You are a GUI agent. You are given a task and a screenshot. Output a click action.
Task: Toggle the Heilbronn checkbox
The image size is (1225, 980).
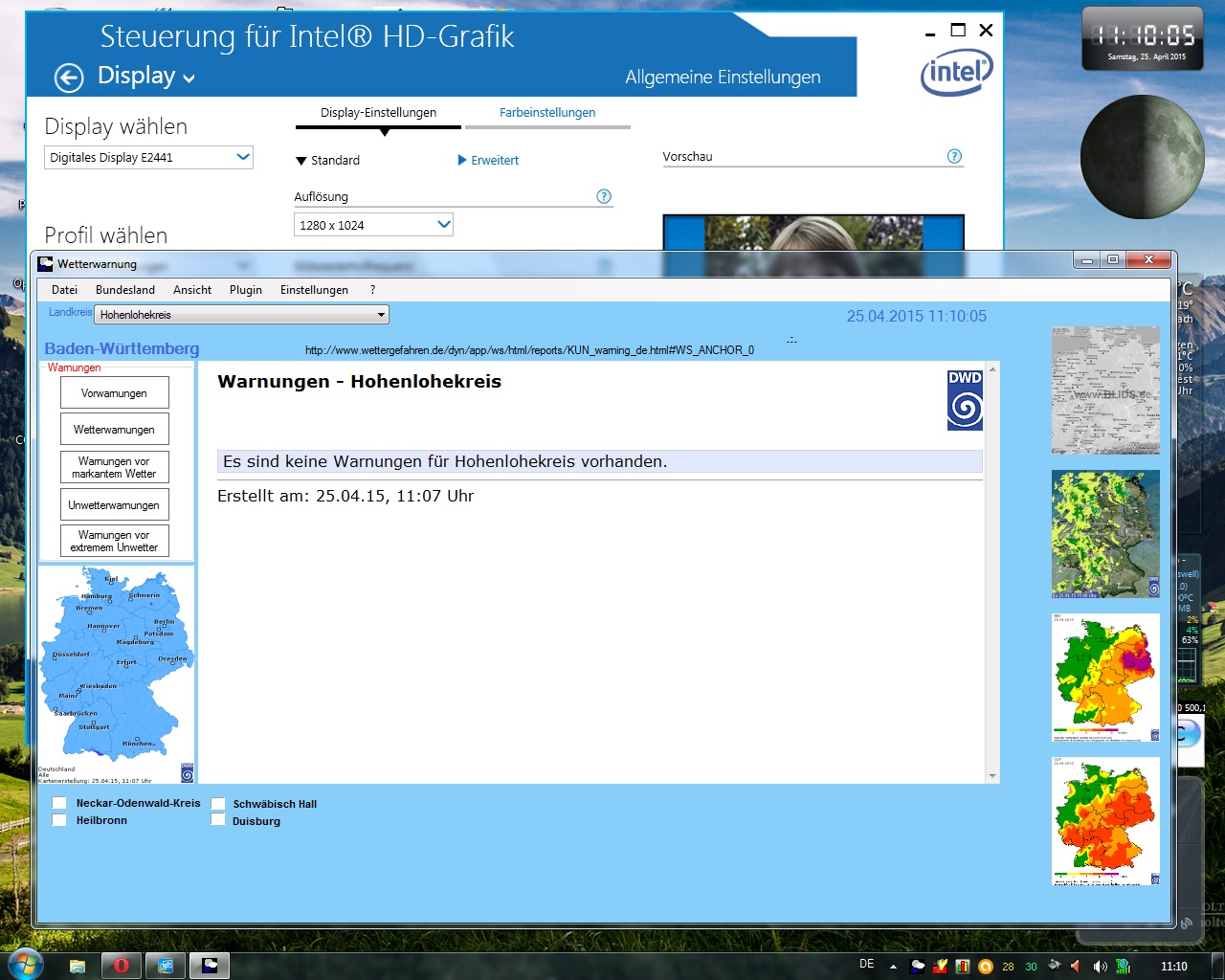pos(59,820)
